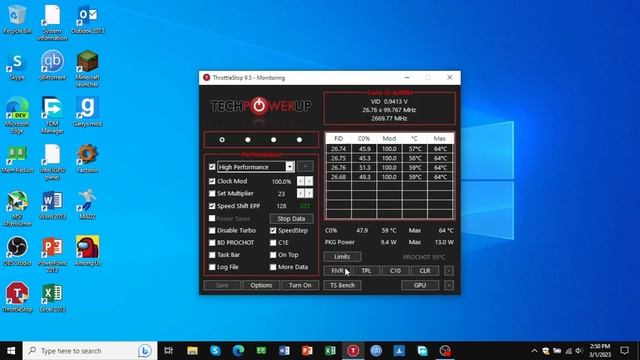Open the C10 states window
This screenshot has width=640, height=360.
[395, 271]
